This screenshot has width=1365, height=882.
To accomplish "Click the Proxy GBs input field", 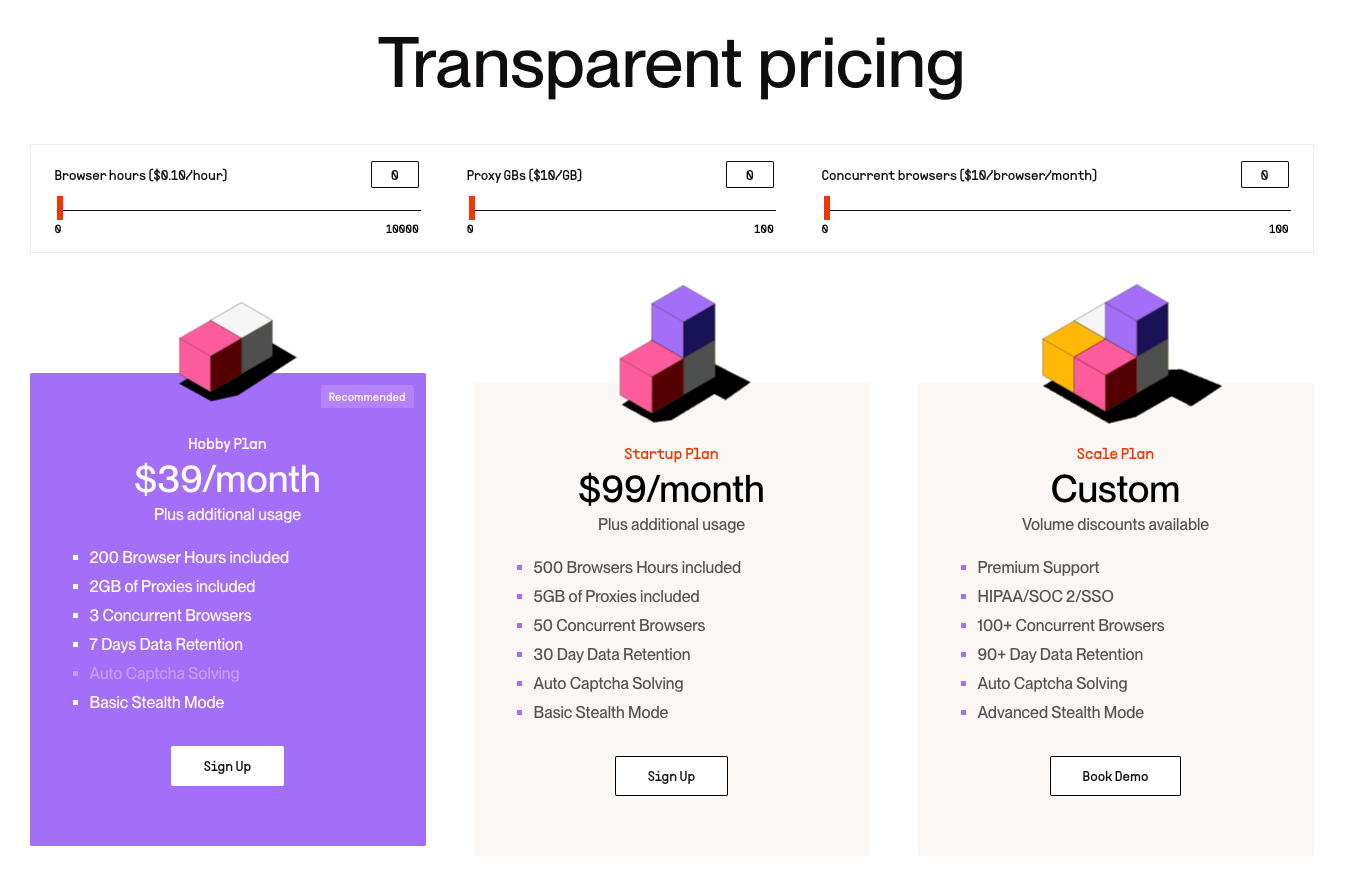I will click(x=749, y=174).
